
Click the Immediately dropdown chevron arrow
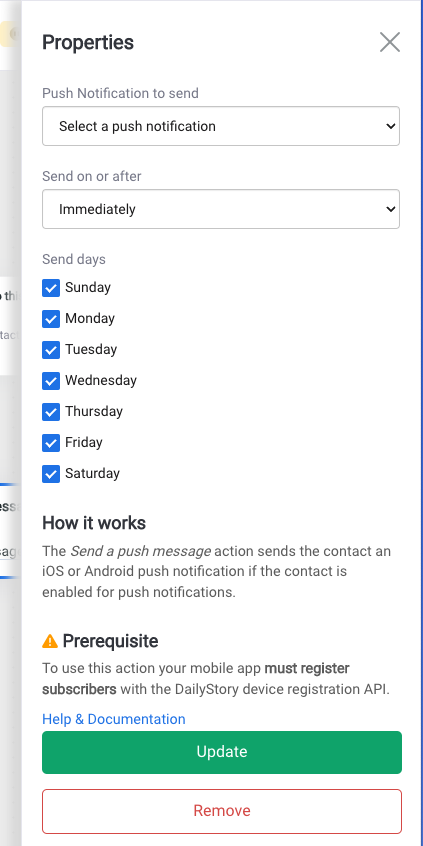pyautogui.click(x=391, y=209)
